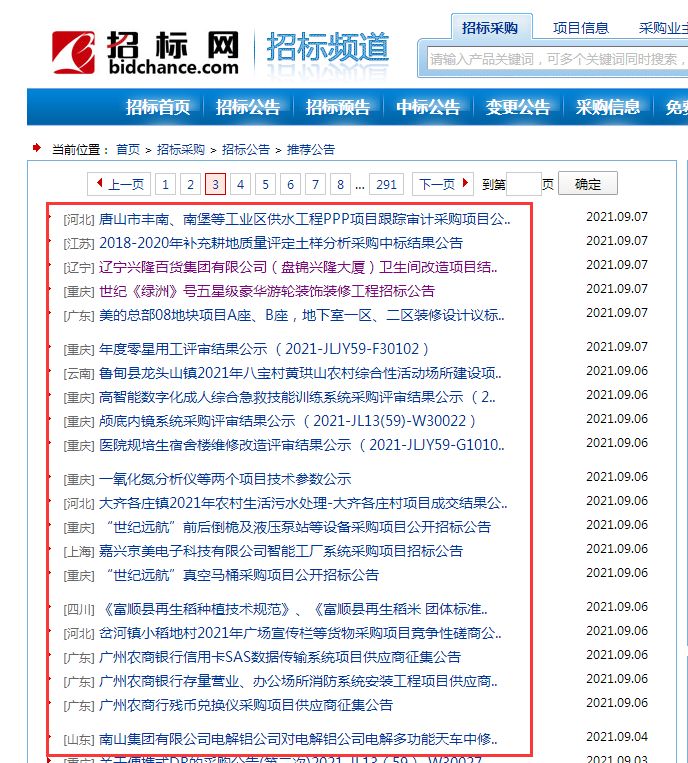
Task: Click date 2021.09.04 on 南山集团 row
Action: pos(617,737)
